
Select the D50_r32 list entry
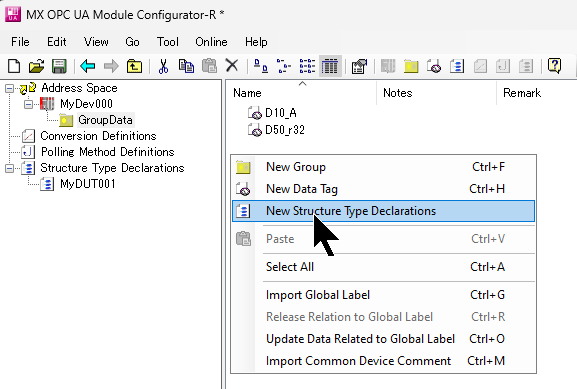tap(285, 130)
